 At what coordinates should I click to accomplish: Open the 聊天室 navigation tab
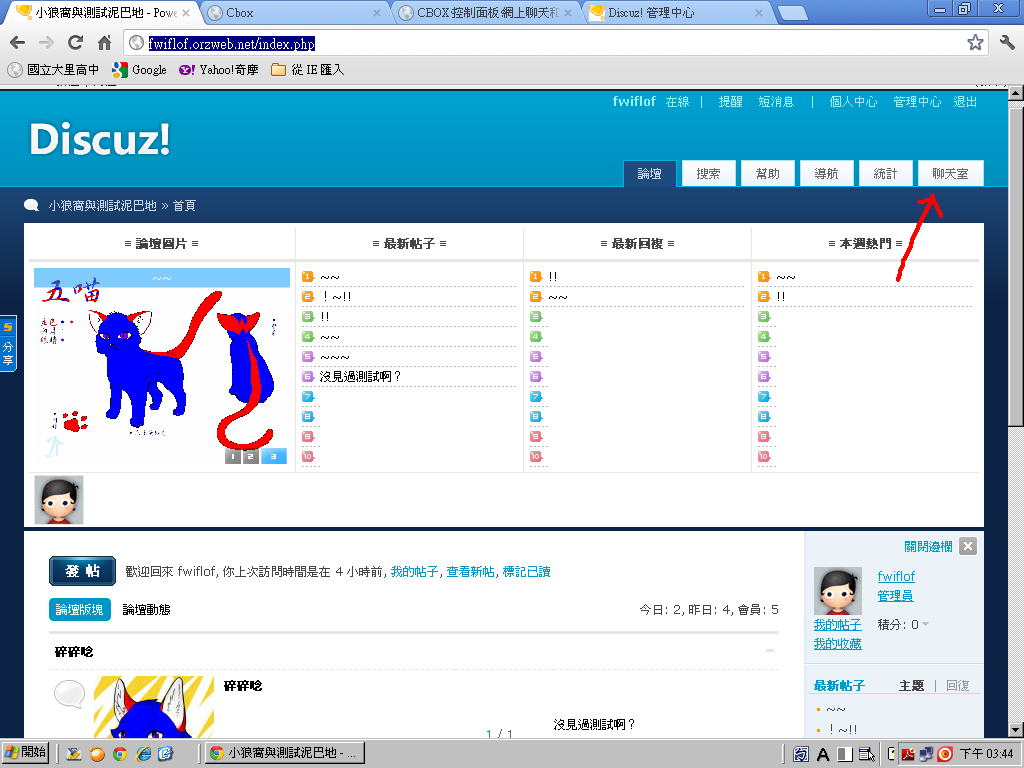(x=951, y=174)
